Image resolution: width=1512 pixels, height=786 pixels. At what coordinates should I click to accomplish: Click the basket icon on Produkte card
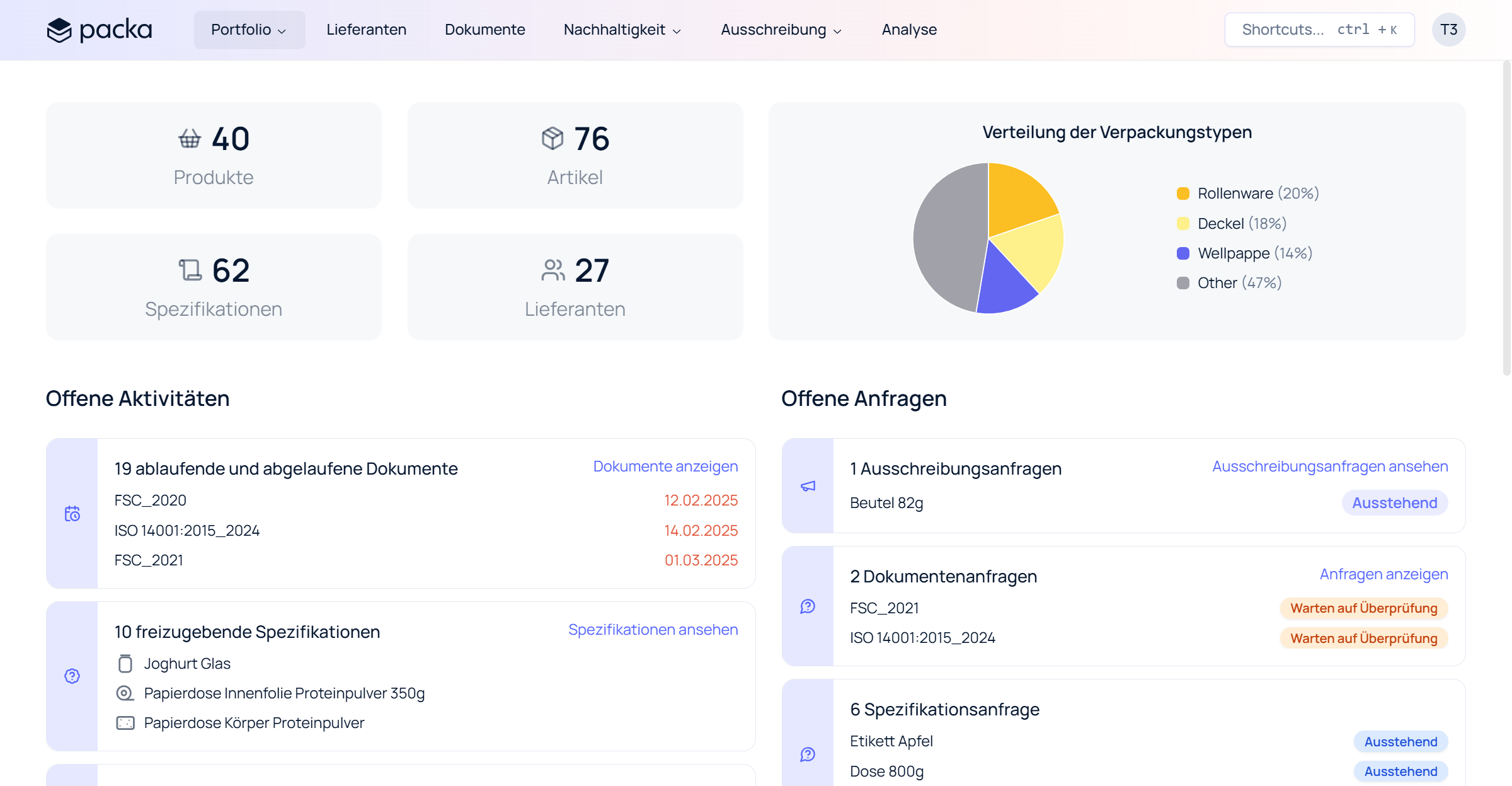[190, 139]
